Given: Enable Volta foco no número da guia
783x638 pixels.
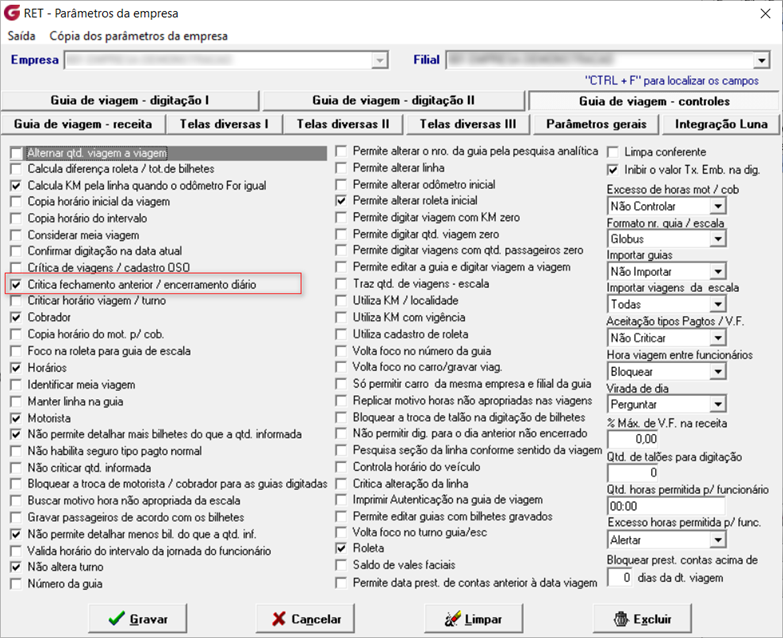Looking at the screenshot, I should (341, 351).
